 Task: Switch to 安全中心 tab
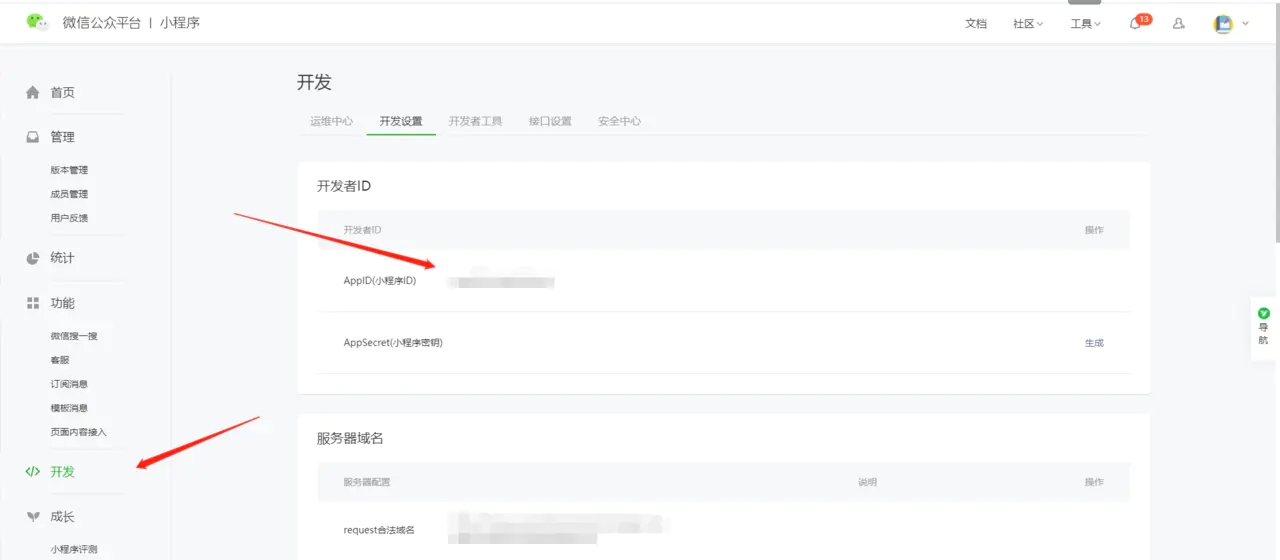[x=620, y=121]
